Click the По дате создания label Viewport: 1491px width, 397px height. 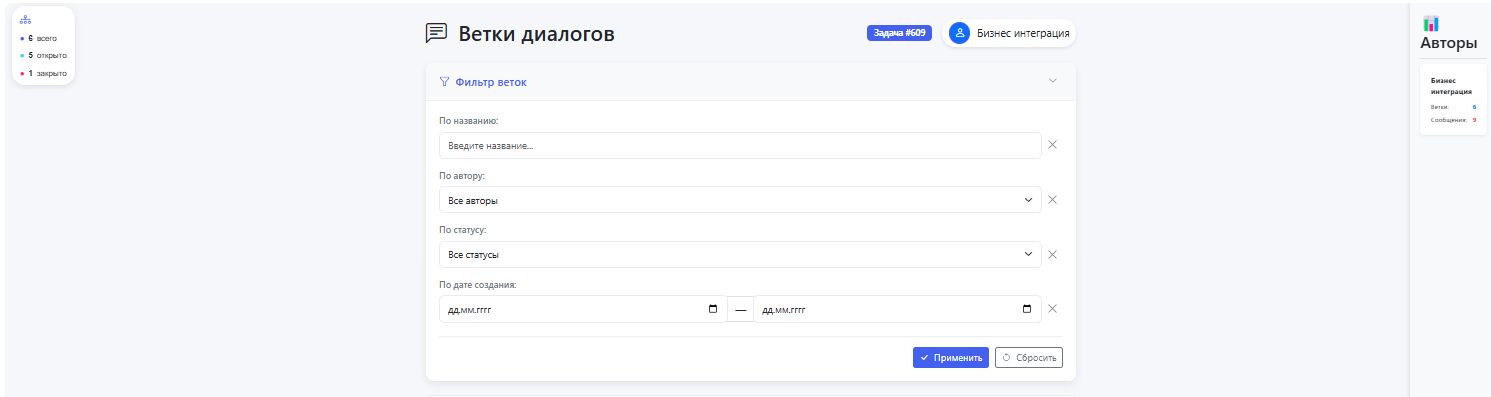[x=478, y=284]
